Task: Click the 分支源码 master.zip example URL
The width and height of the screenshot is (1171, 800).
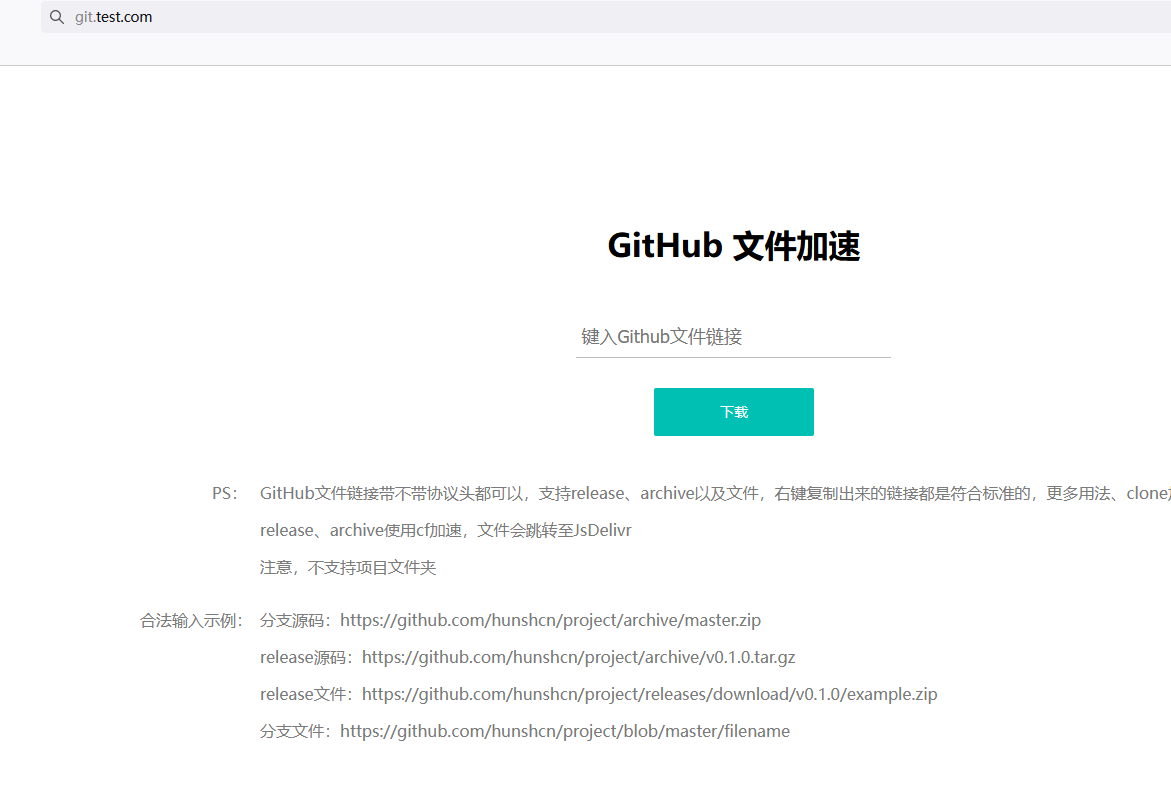Action: click(550, 621)
